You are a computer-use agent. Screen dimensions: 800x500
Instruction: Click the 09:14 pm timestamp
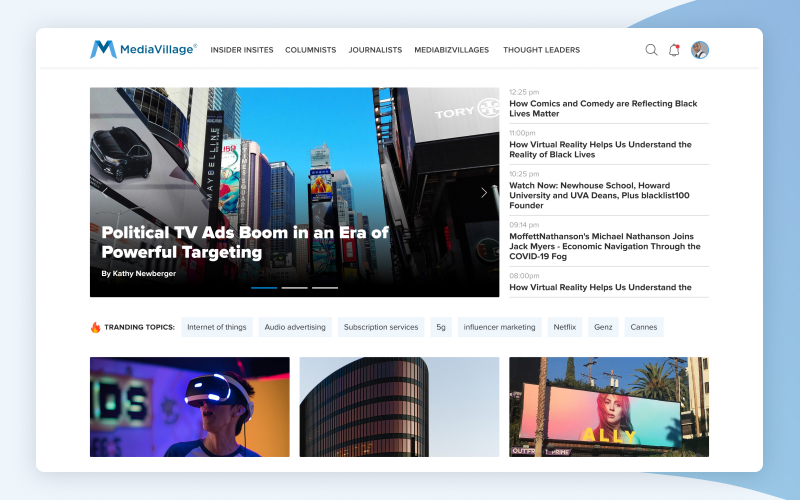[524, 224]
